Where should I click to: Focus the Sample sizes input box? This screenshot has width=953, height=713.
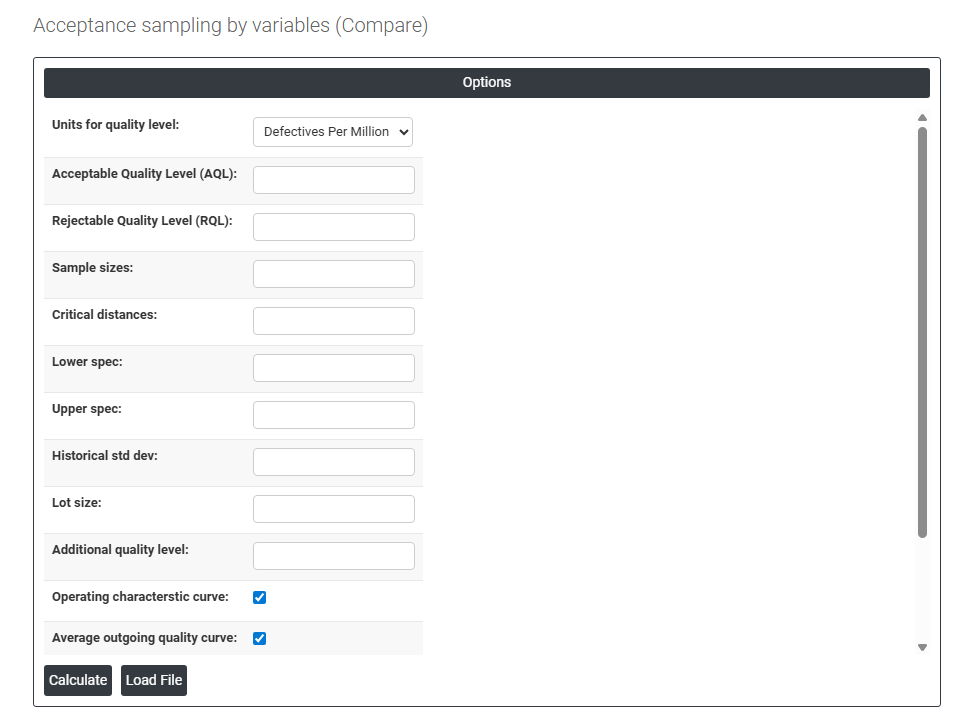pos(333,274)
